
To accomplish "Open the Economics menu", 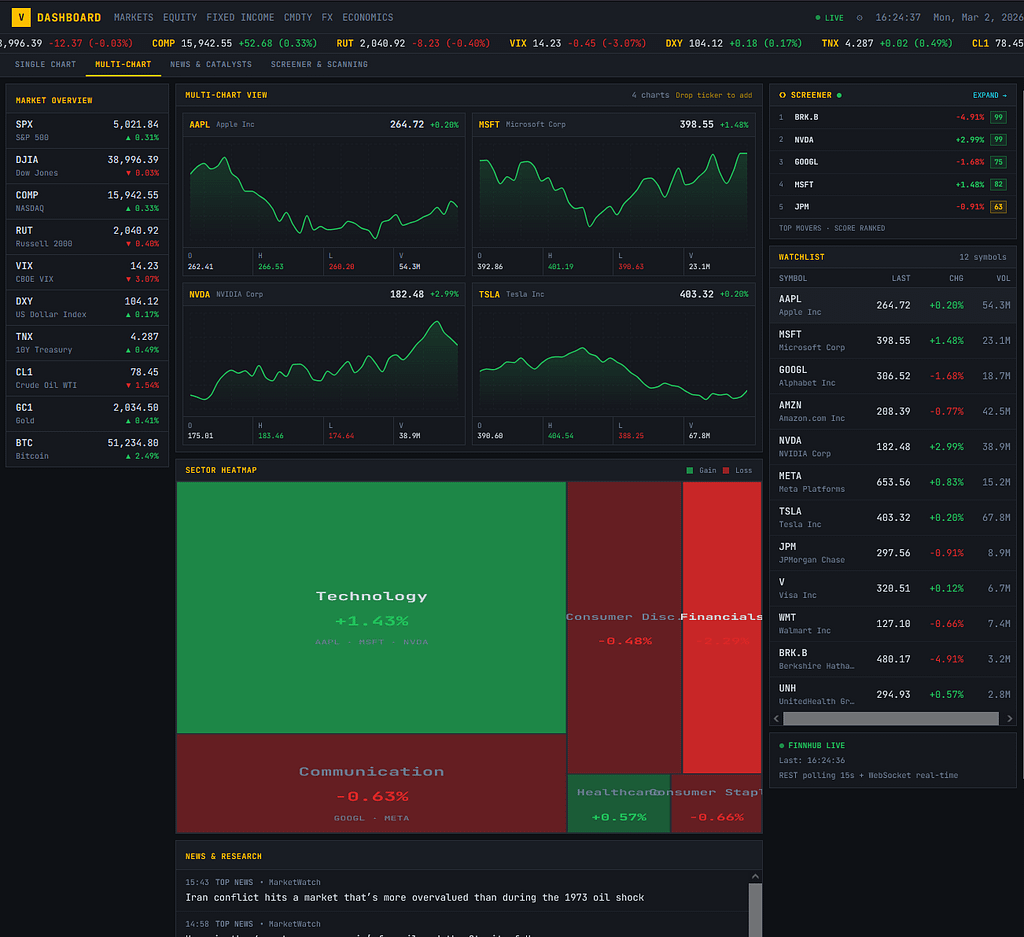I will click(x=367, y=18).
